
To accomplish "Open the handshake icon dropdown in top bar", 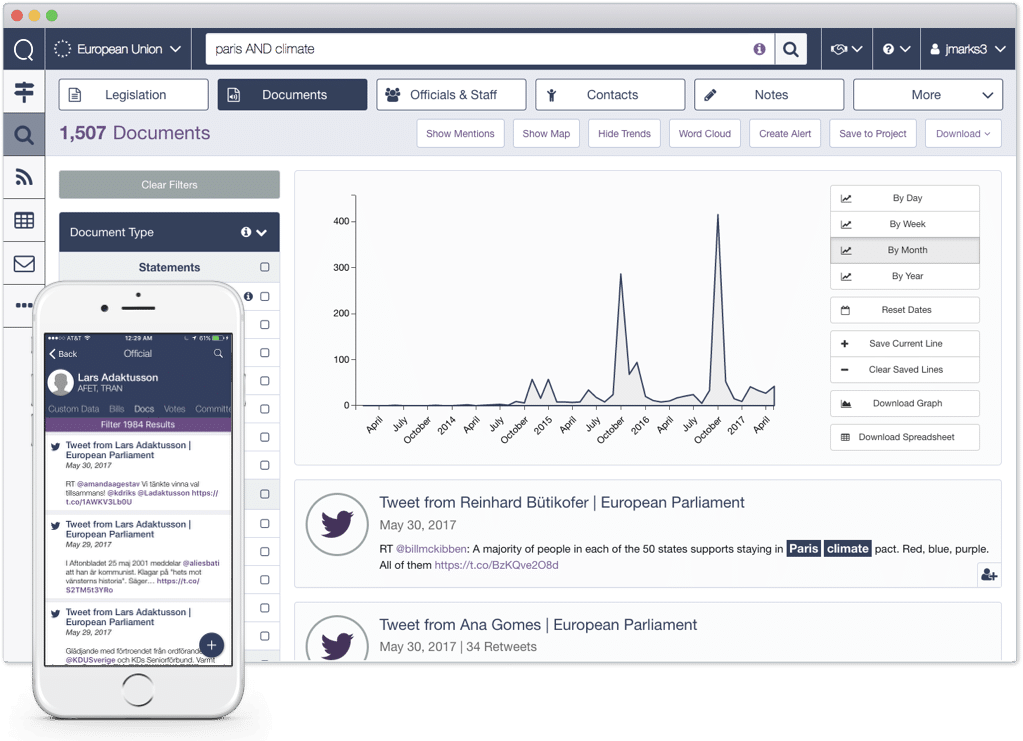I will 846,49.
